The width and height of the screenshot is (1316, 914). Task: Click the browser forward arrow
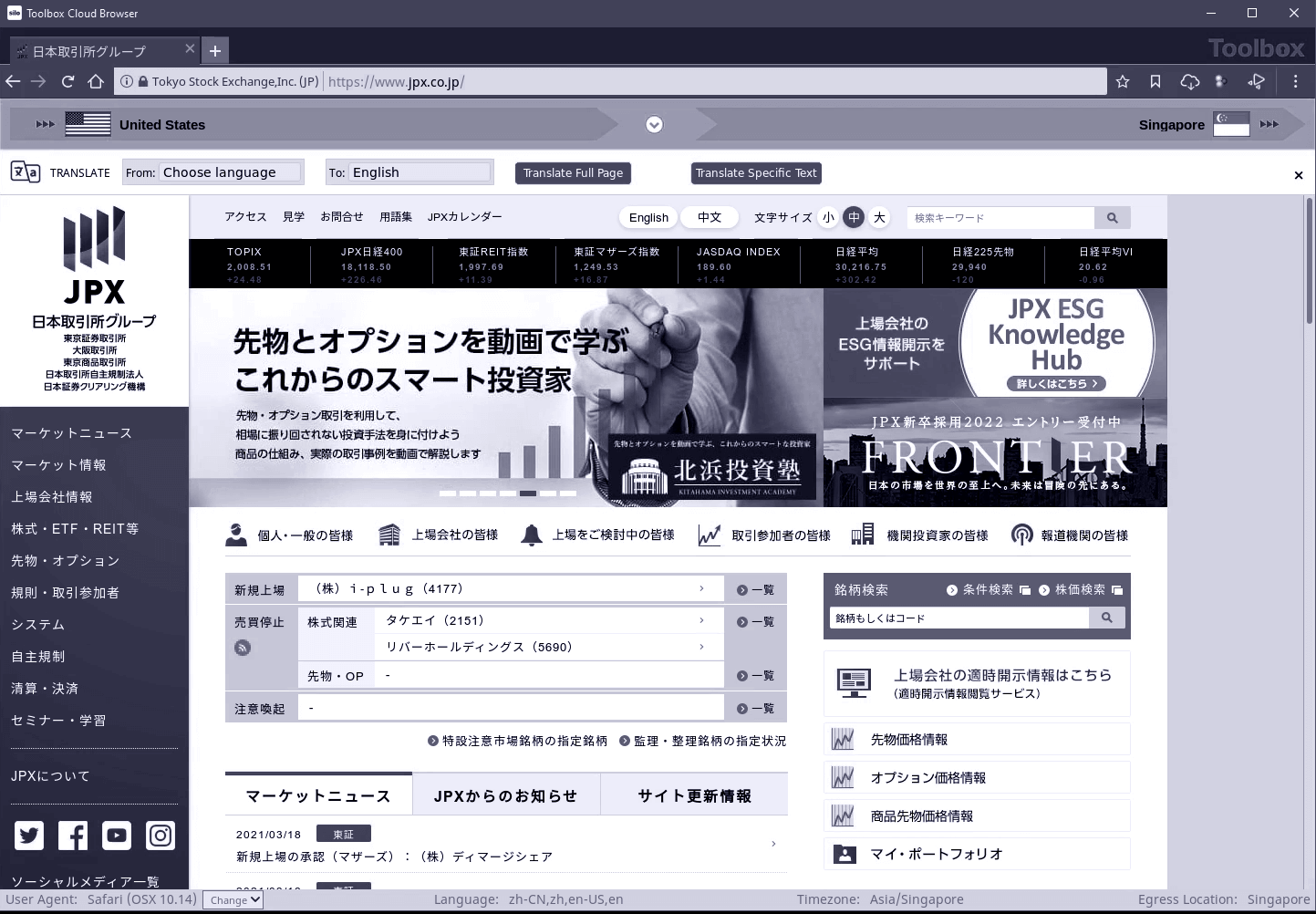[38, 81]
